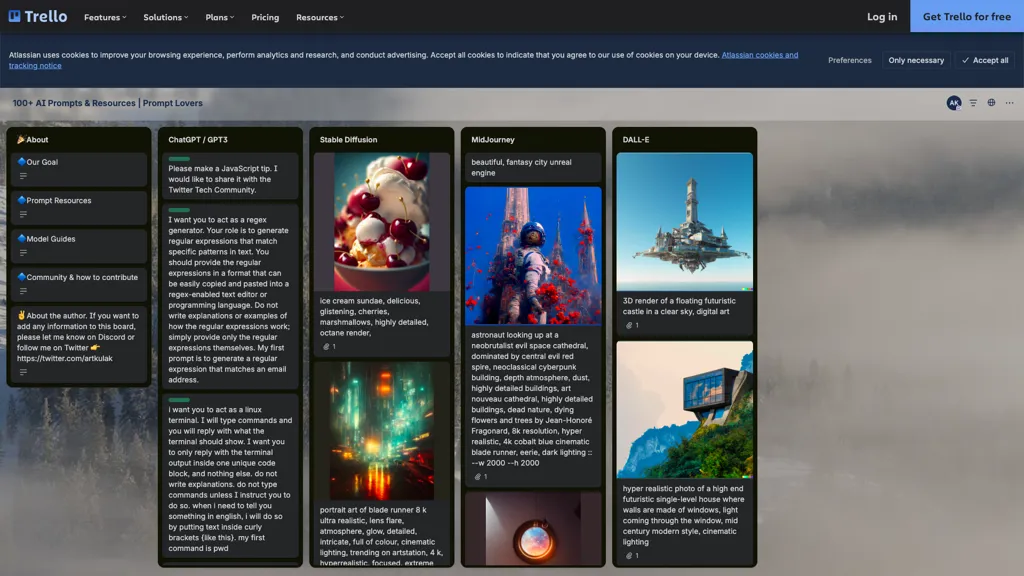1024x576 pixels.
Task: Open cookie Preferences
Action: tap(850, 60)
